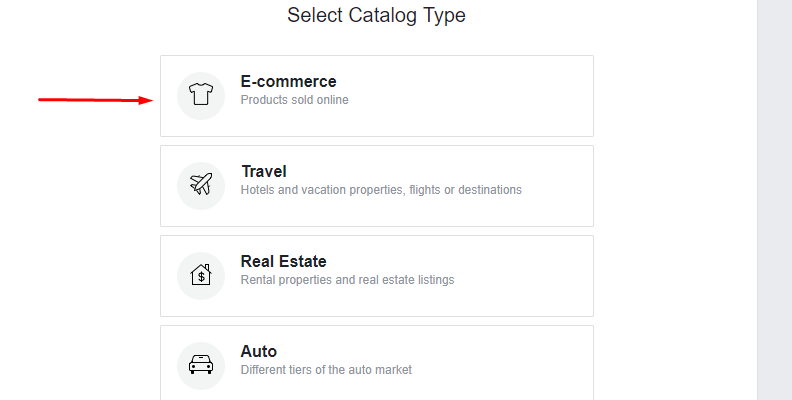Choose the Auto card's empty right area

pos(505,364)
